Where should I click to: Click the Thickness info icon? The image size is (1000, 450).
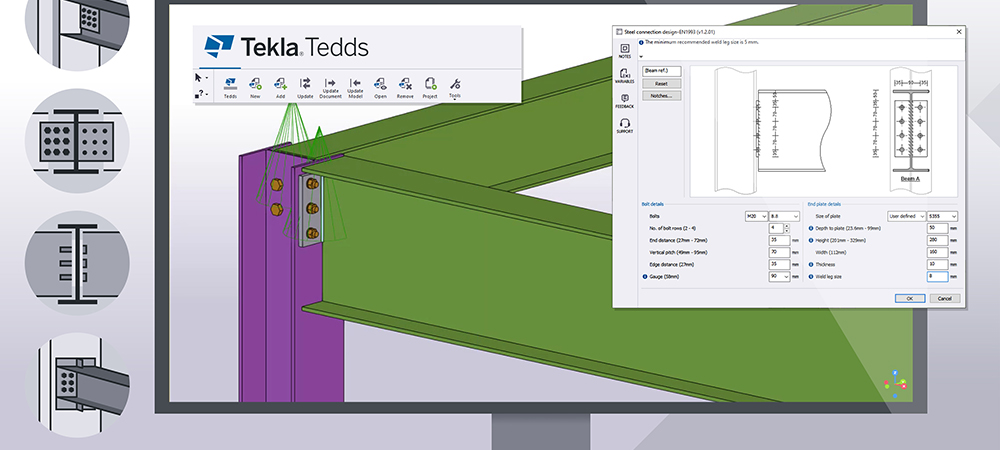[x=811, y=265]
